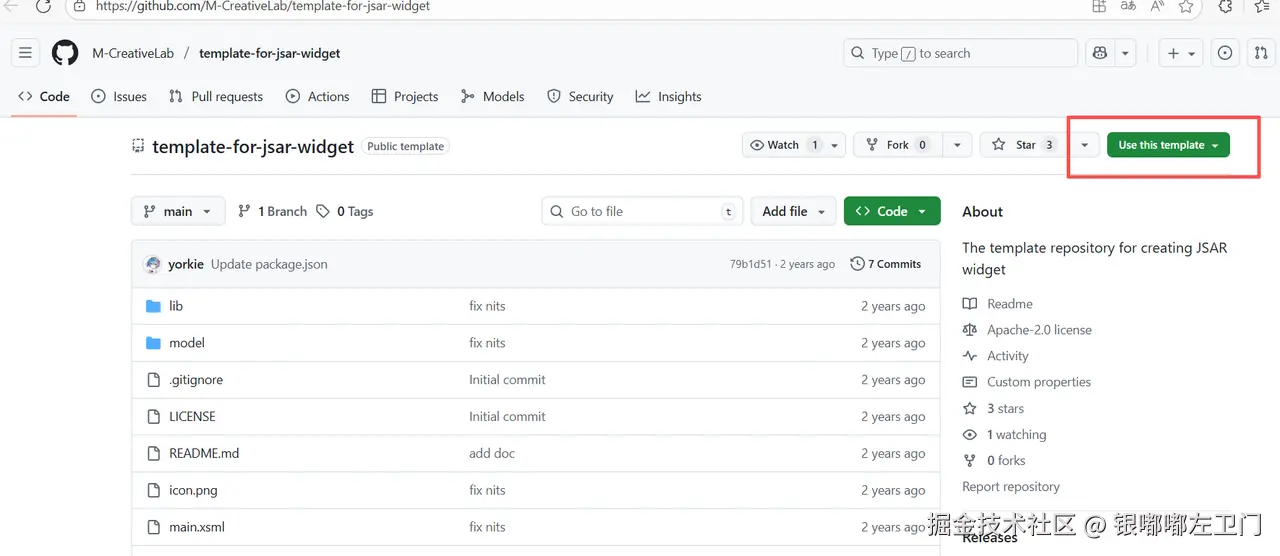Open the Apache-2.0 license link
This screenshot has width=1280, height=556.
coord(1039,330)
